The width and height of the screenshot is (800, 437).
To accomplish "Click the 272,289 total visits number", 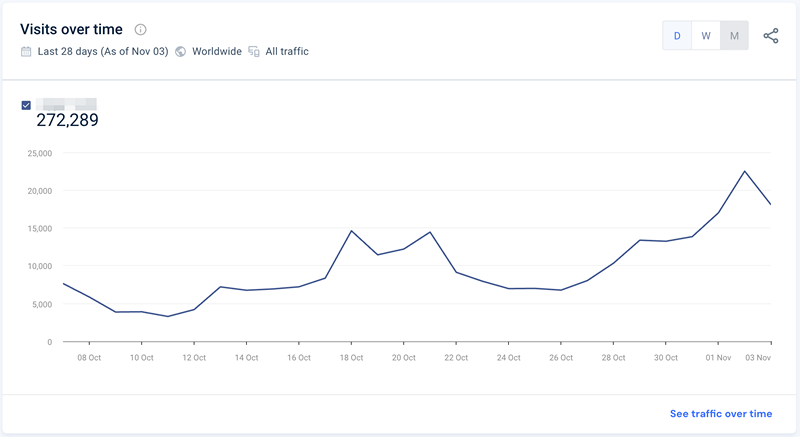I will tap(67, 121).
